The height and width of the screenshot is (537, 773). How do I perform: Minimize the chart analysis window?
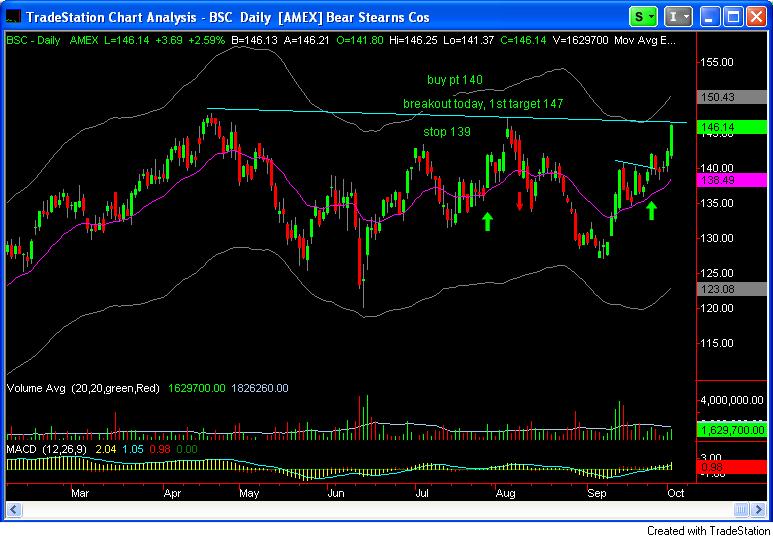(710, 17)
